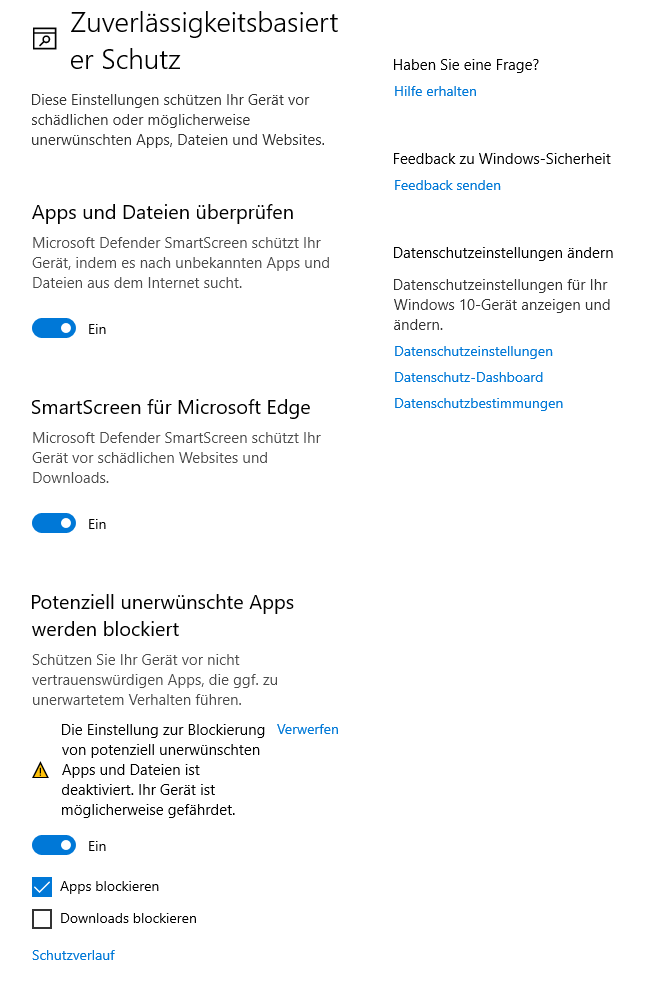Click the Datenschutzeinstellungen ändern heading

(x=503, y=252)
